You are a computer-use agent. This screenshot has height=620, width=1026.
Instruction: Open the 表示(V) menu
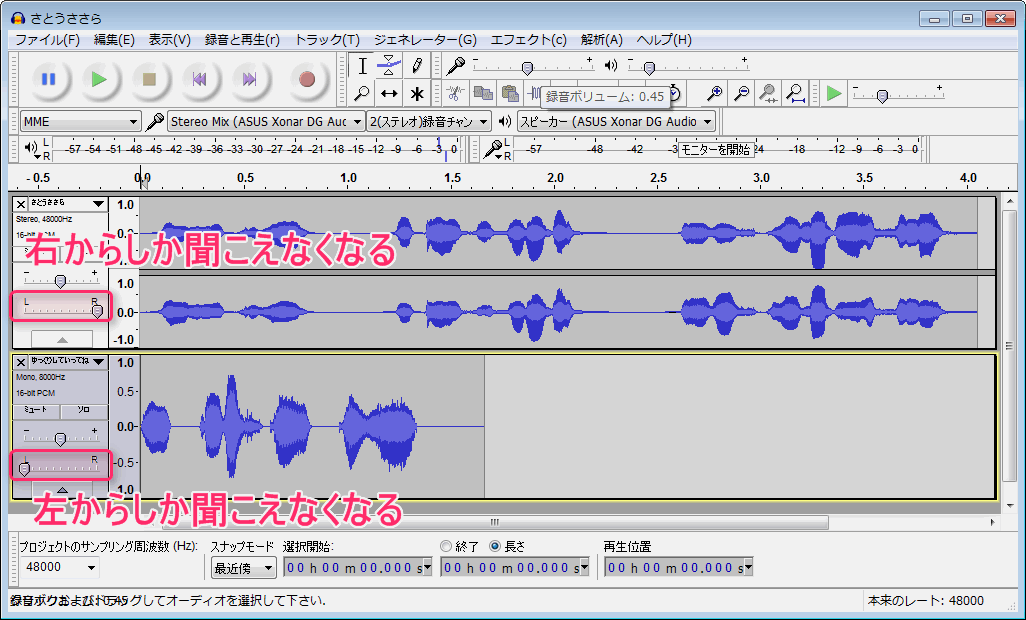(x=169, y=40)
